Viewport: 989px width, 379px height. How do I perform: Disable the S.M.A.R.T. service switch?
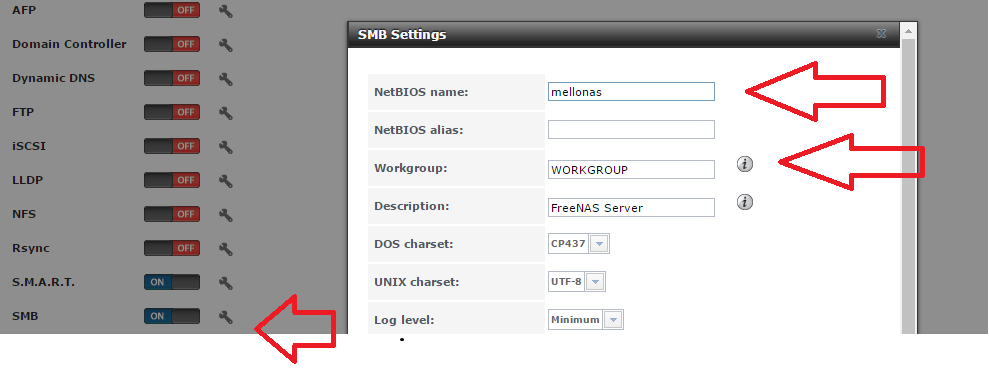pos(172,283)
